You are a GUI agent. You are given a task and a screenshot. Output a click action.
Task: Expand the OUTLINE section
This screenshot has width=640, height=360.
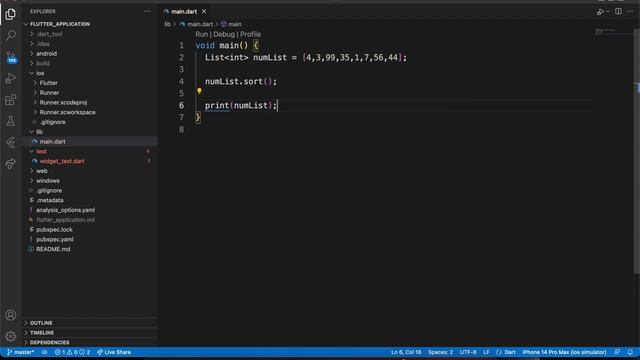click(41, 323)
